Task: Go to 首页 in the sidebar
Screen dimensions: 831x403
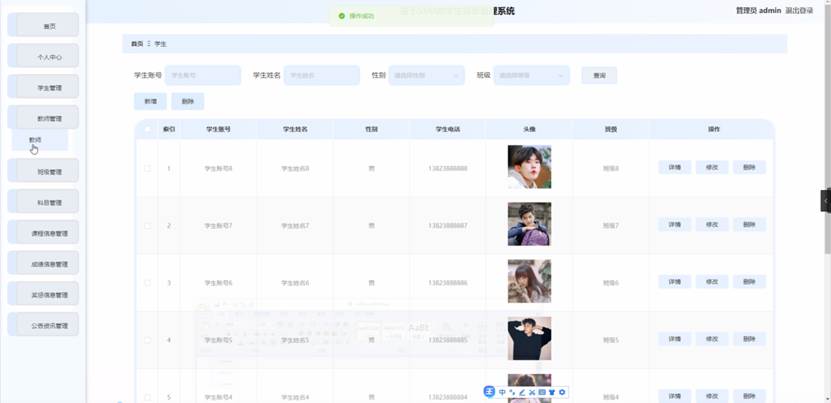Action: tap(43, 25)
